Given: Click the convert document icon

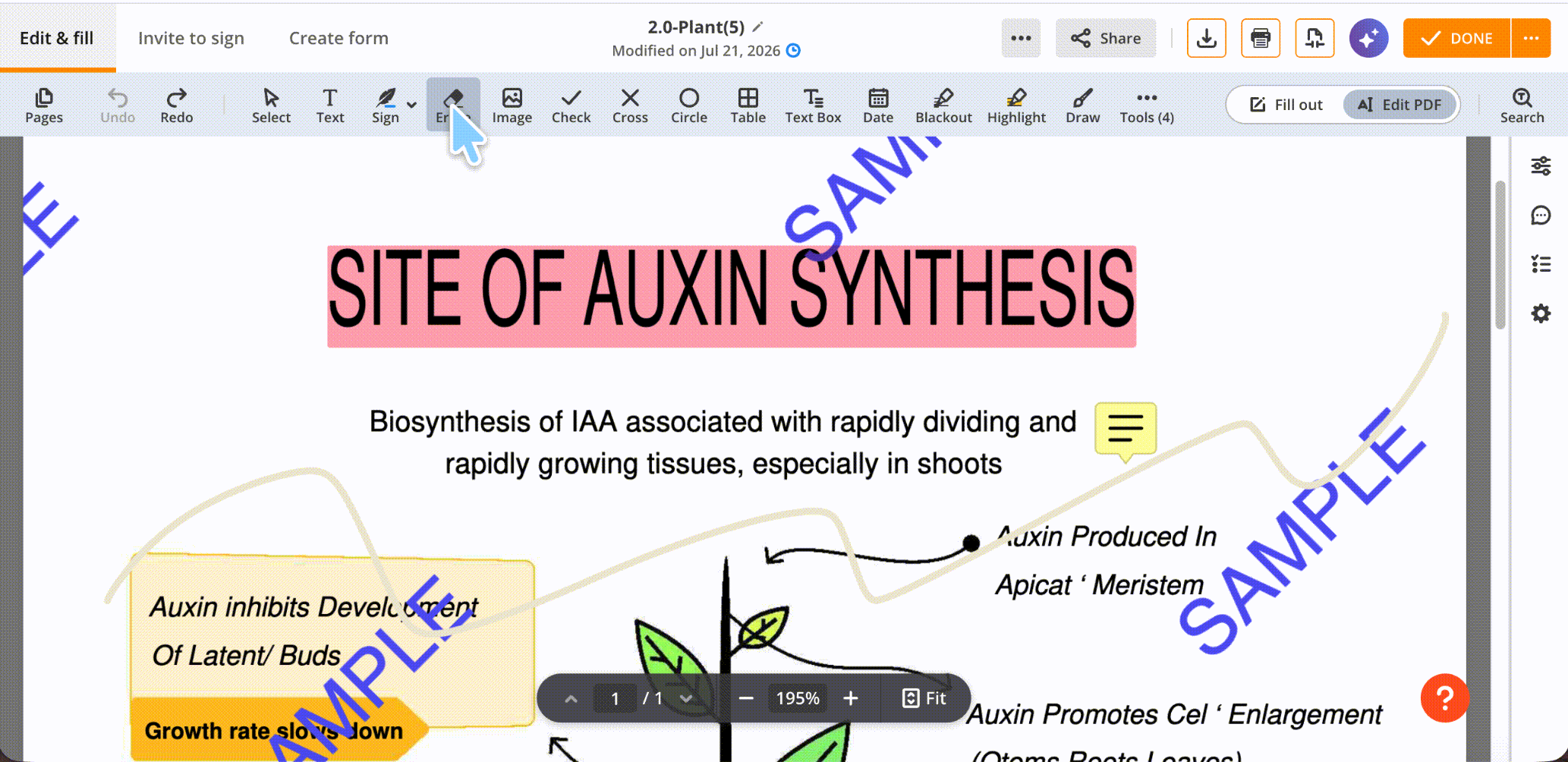Looking at the screenshot, I should tap(1315, 38).
